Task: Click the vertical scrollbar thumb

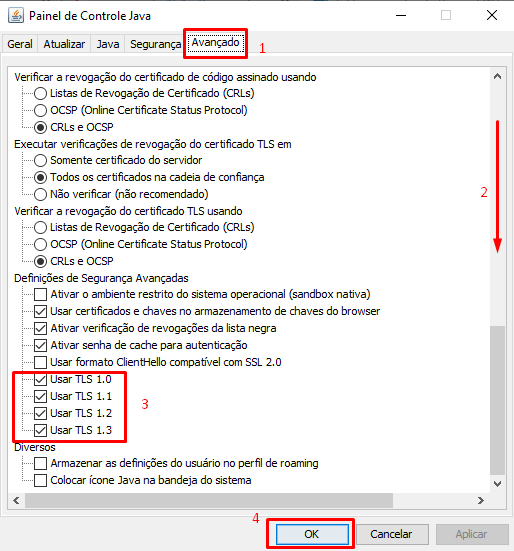Action: pyautogui.click(x=497, y=400)
